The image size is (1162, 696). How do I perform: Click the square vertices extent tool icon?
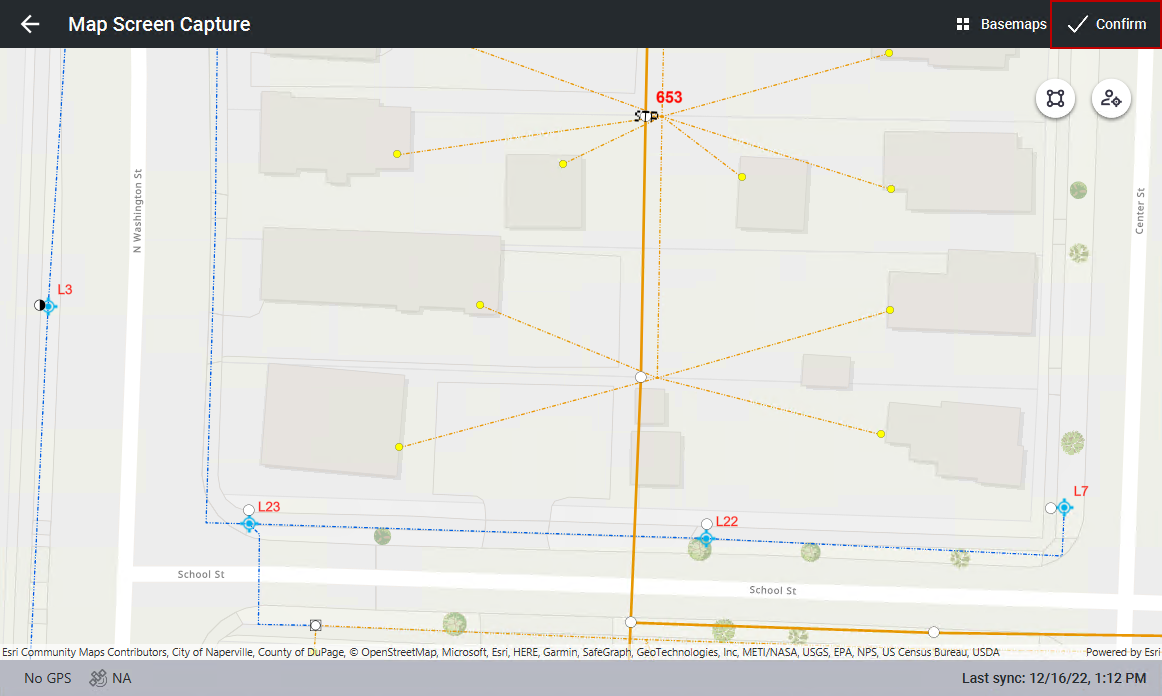tap(1055, 98)
